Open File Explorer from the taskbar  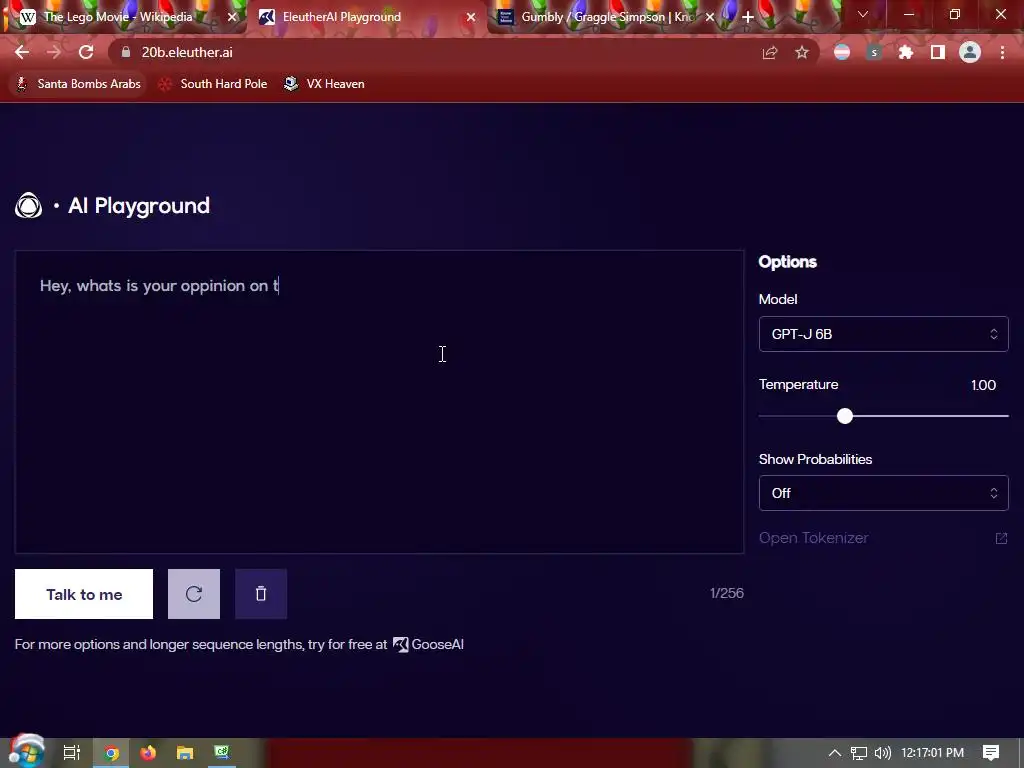(x=185, y=753)
